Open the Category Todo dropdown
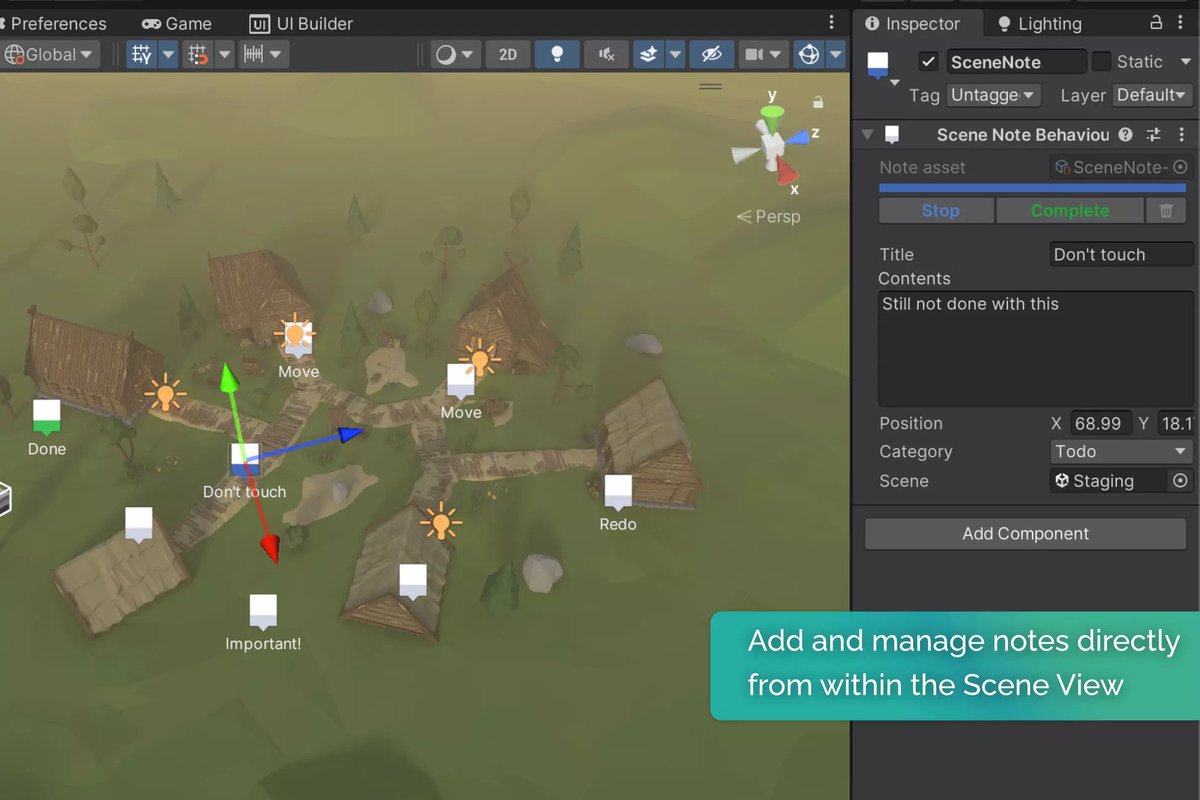The height and width of the screenshot is (800, 1200). [x=1121, y=452]
